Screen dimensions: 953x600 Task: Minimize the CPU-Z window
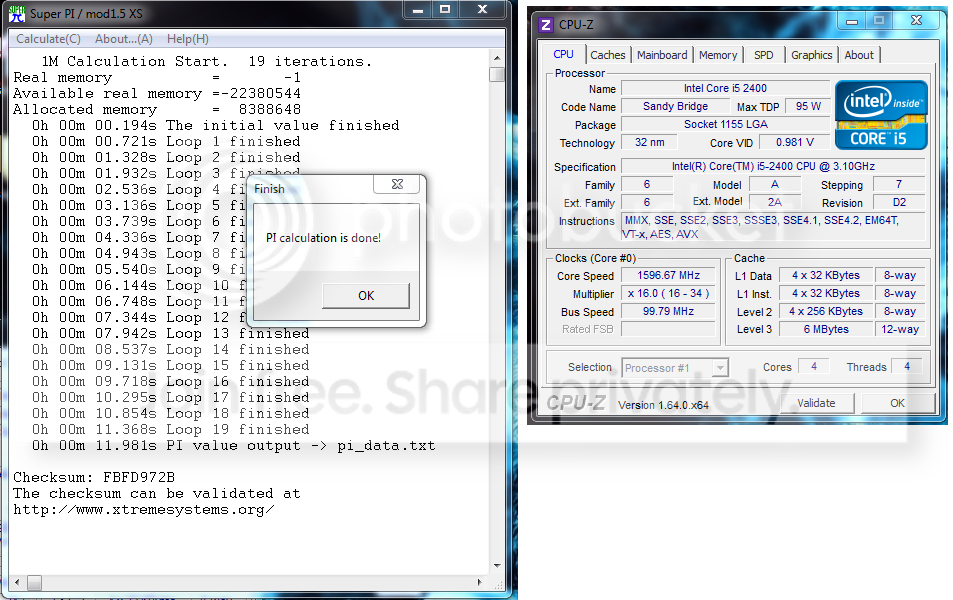852,21
